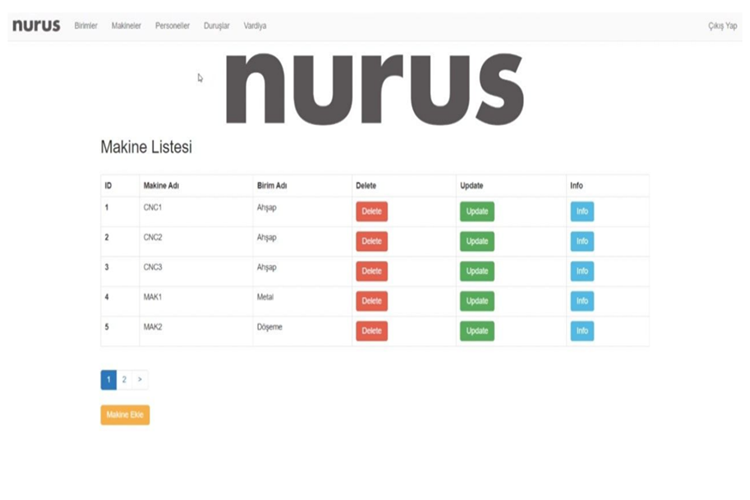Update the MAK2 machine
Screen dimensions: 750x500
[x=477, y=331]
